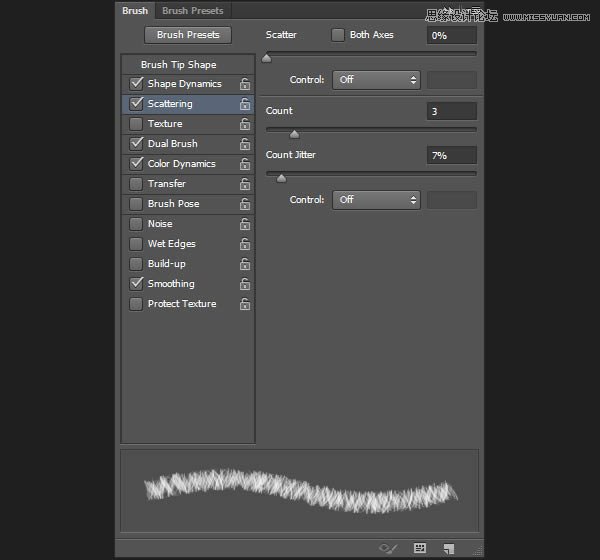Open the Scatter Control dropdown
The image size is (600, 560).
tap(377, 80)
